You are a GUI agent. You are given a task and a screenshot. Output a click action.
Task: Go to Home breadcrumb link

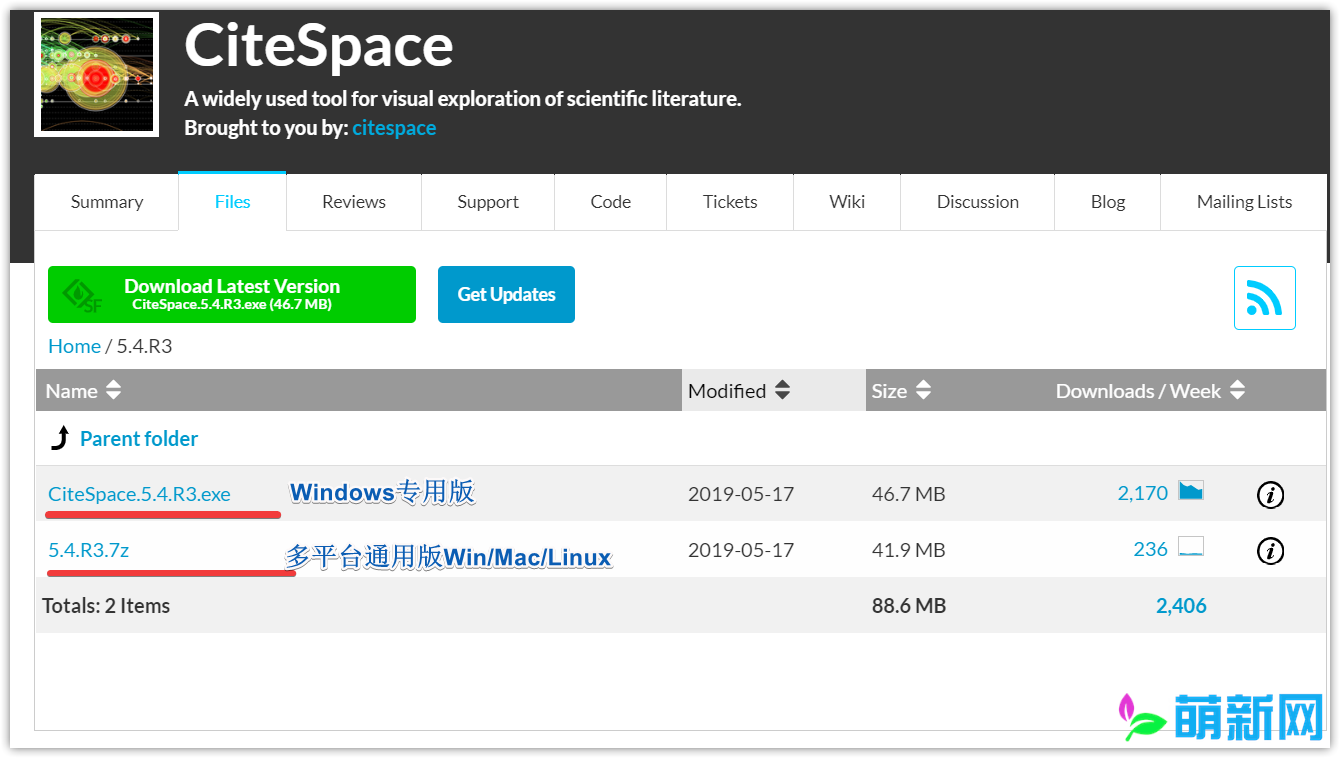pyautogui.click(x=74, y=346)
